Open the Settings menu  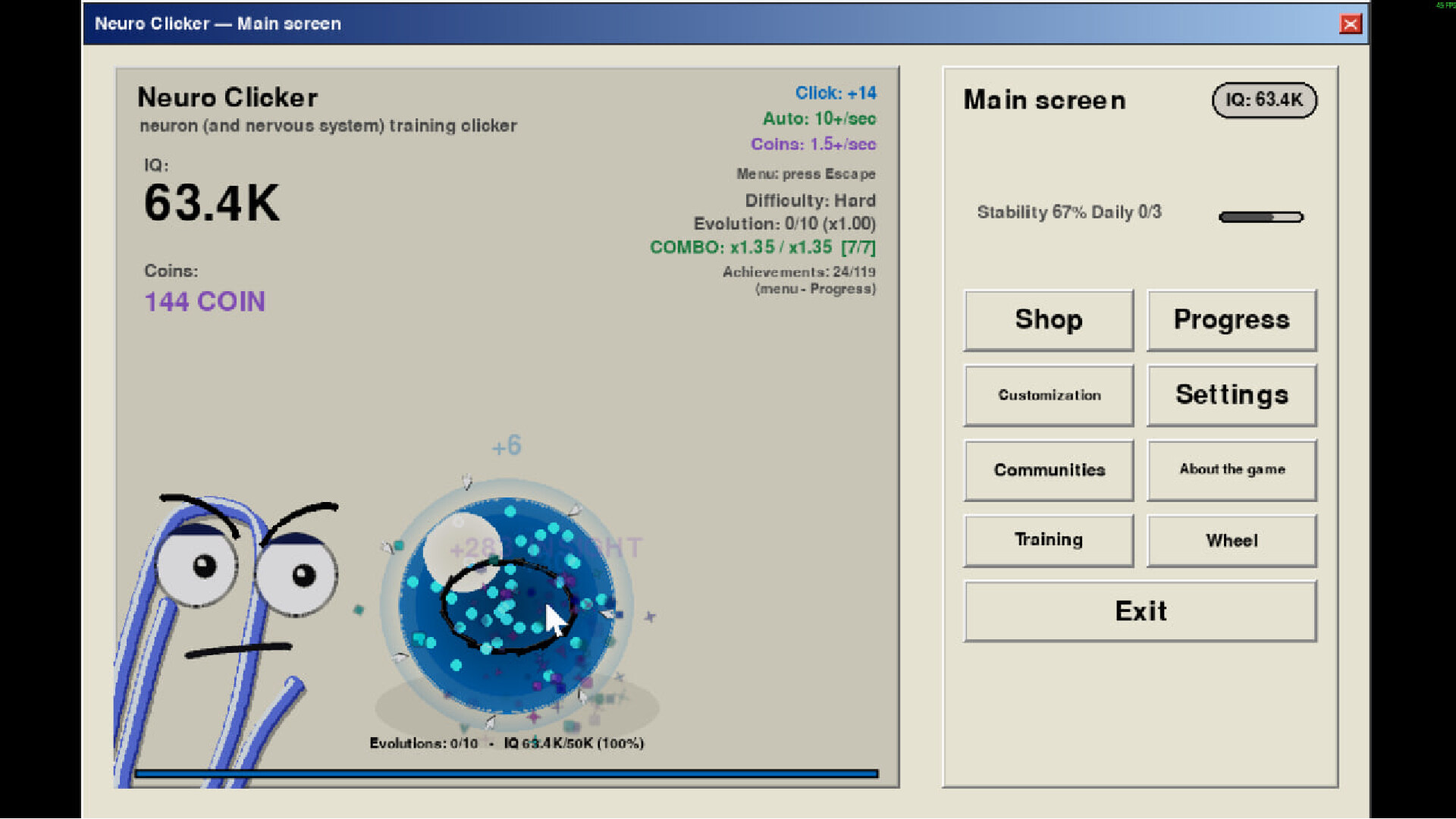(x=1232, y=394)
